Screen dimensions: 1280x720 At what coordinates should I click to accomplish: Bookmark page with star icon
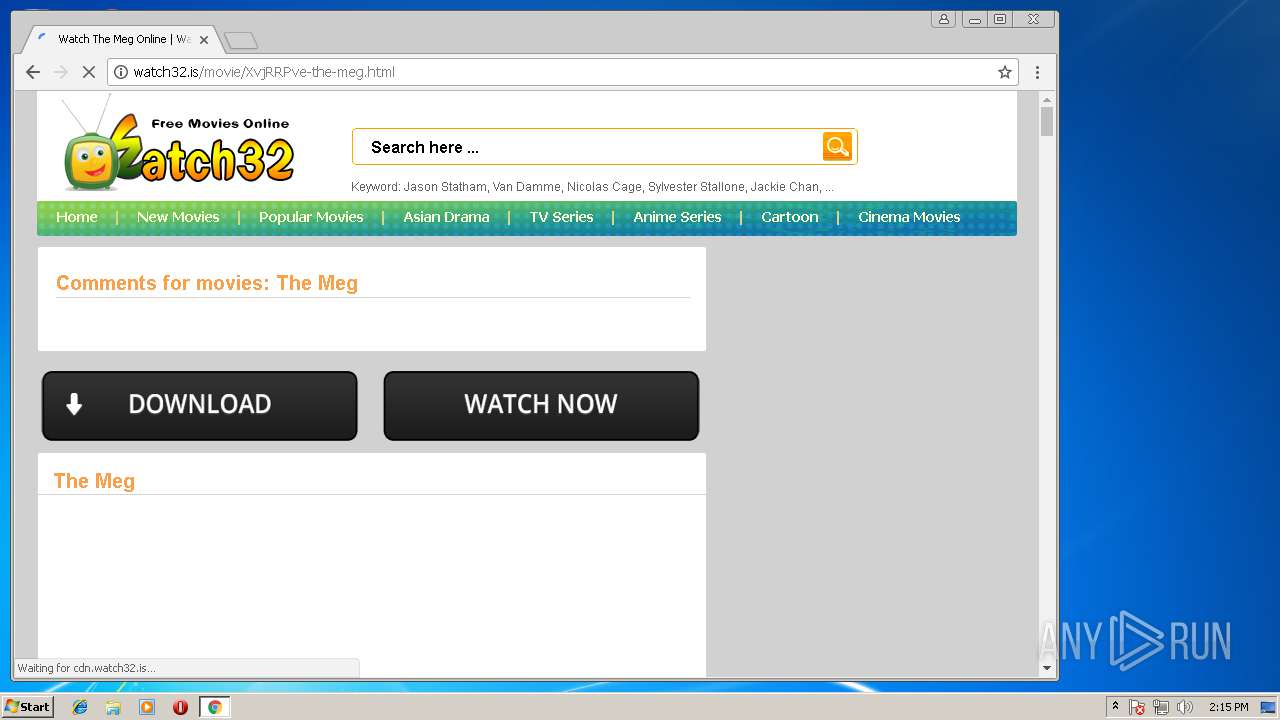[x=1005, y=72]
